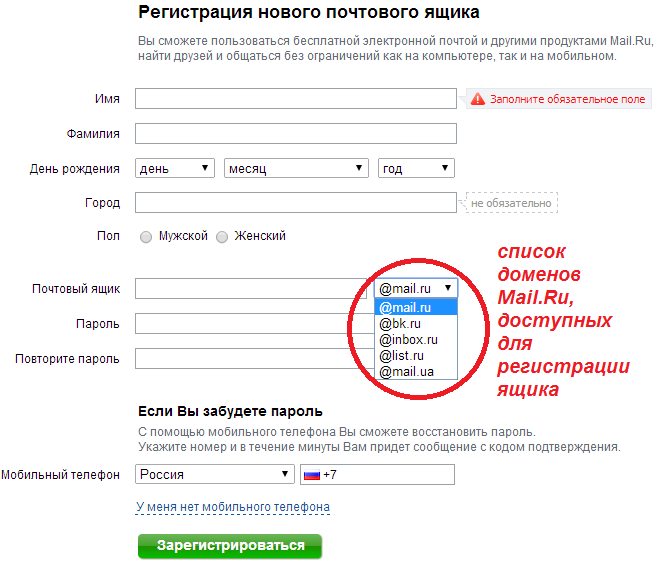Open 'У меня нет мобильного телефона' link
657x563 pixels.
[x=233, y=507]
